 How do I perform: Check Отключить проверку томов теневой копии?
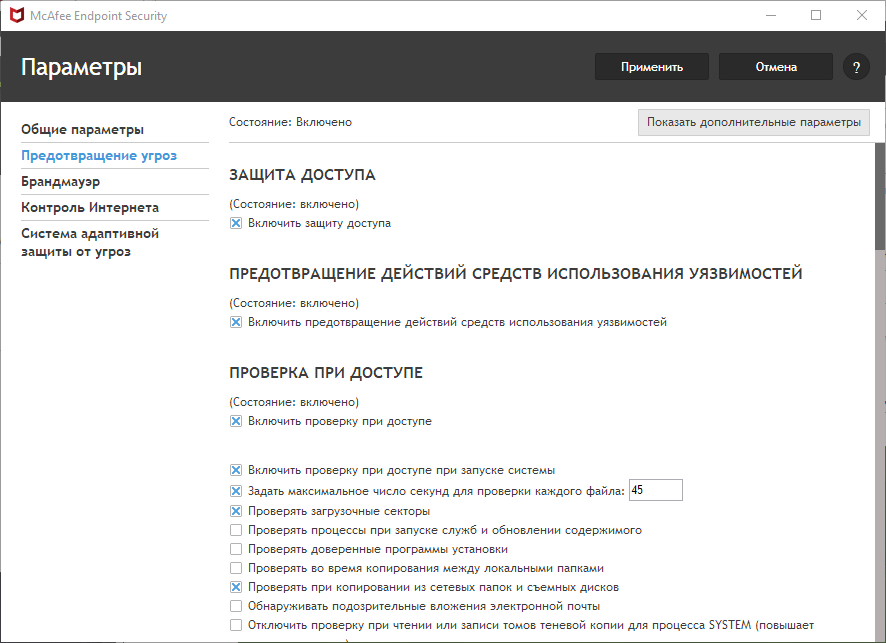pos(236,625)
